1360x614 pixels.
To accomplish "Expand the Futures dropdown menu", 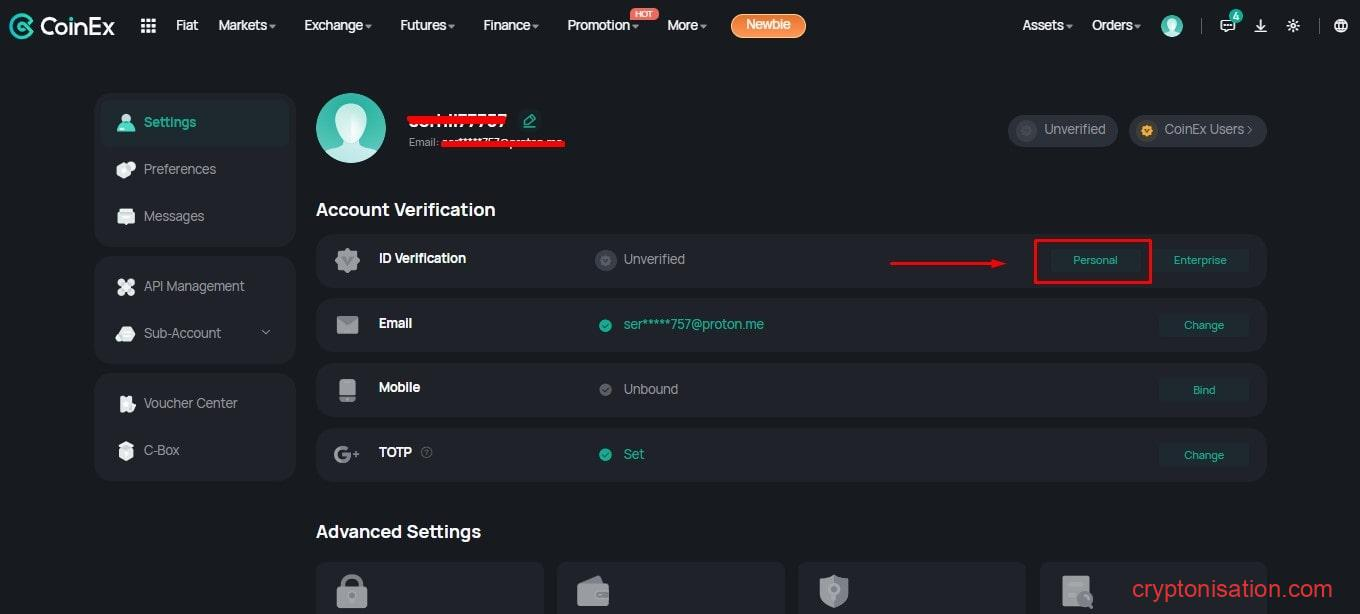I will pyautogui.click(x=427, y=26).
